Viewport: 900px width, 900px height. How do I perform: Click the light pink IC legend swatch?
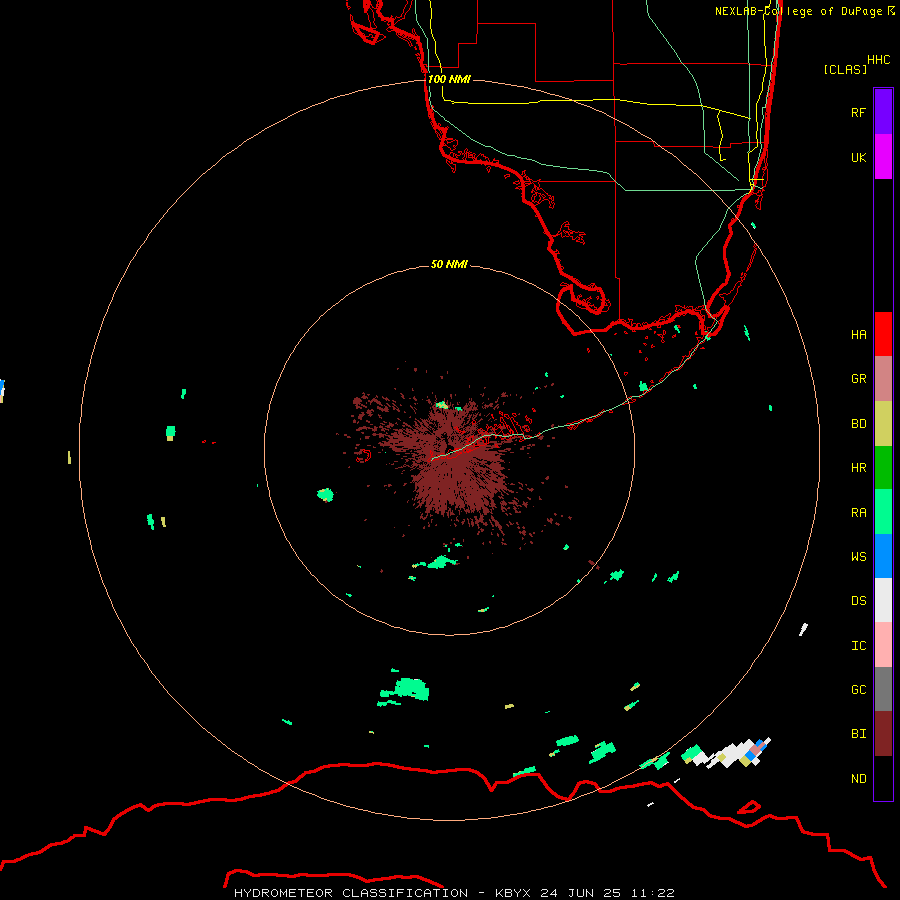pos(883,645)
